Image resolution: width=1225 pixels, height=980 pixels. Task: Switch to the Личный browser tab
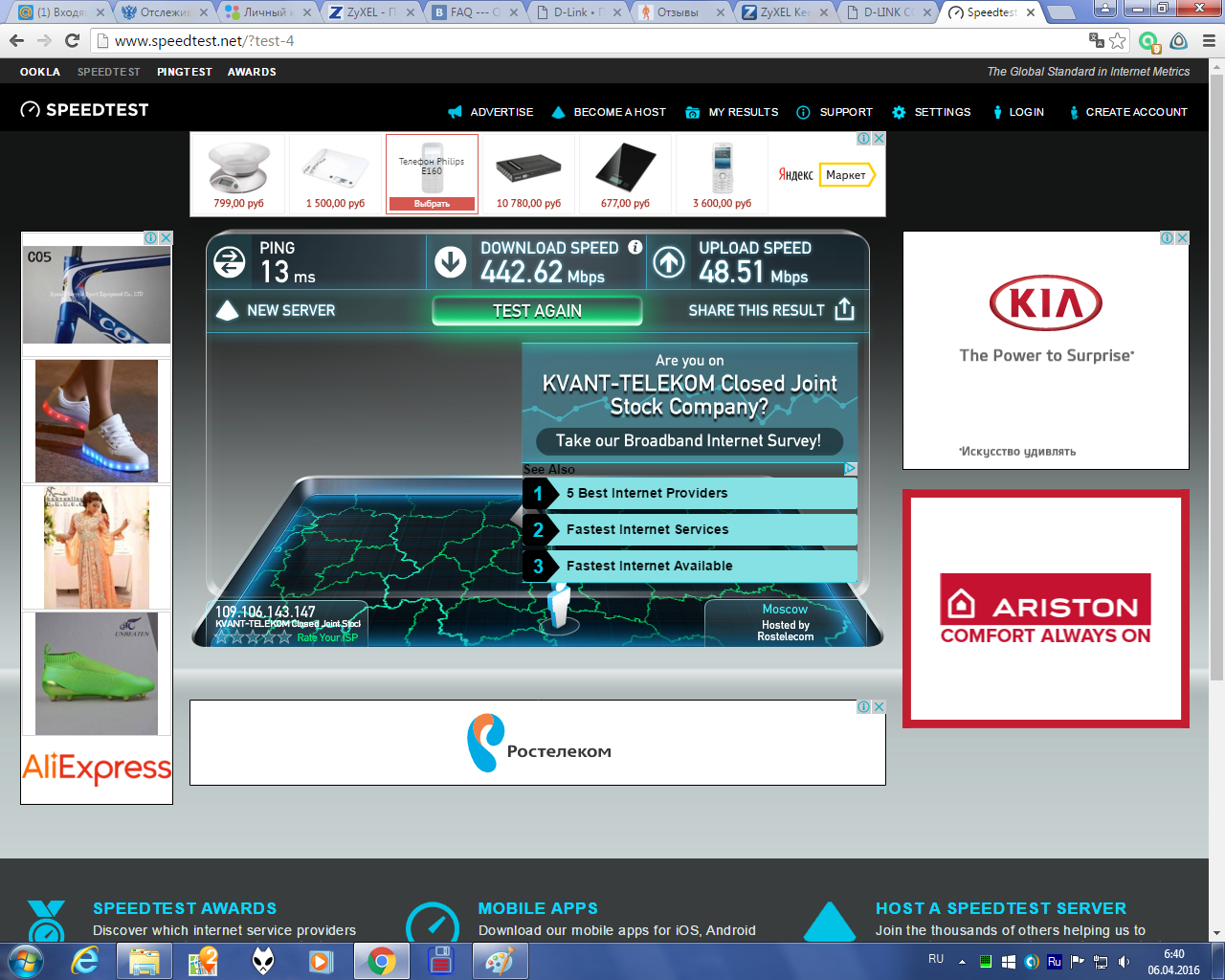268,12
